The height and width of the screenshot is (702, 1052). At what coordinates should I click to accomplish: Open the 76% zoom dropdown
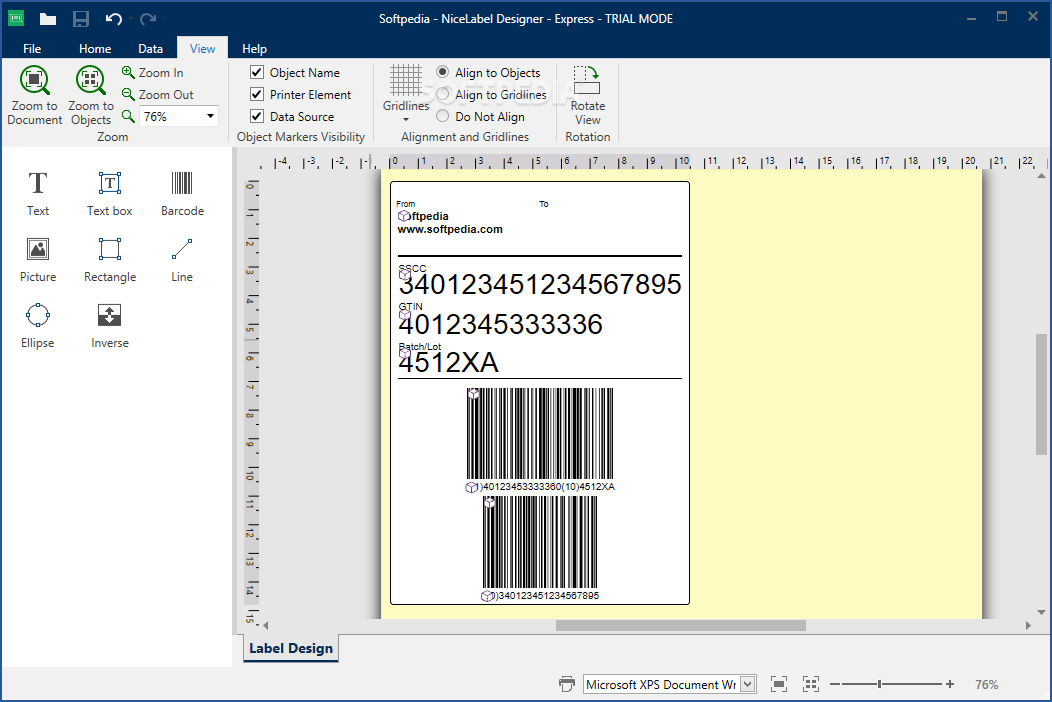click(210, 116)
